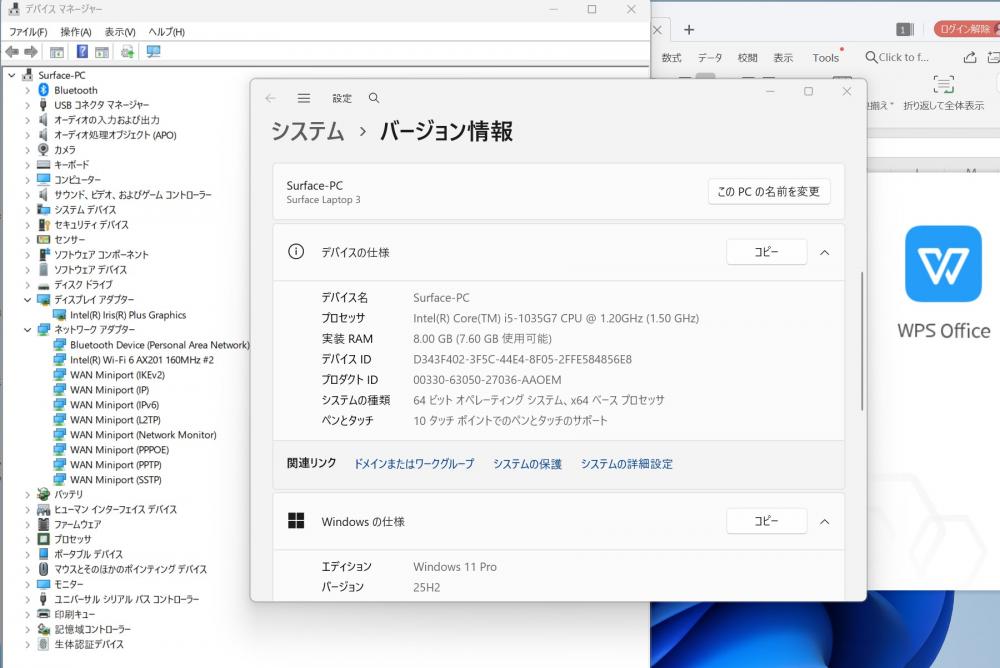This screenshot has width=1000, height=668.
Task: Expand the ディスク ドライブ node
Action: coord(27,285)
